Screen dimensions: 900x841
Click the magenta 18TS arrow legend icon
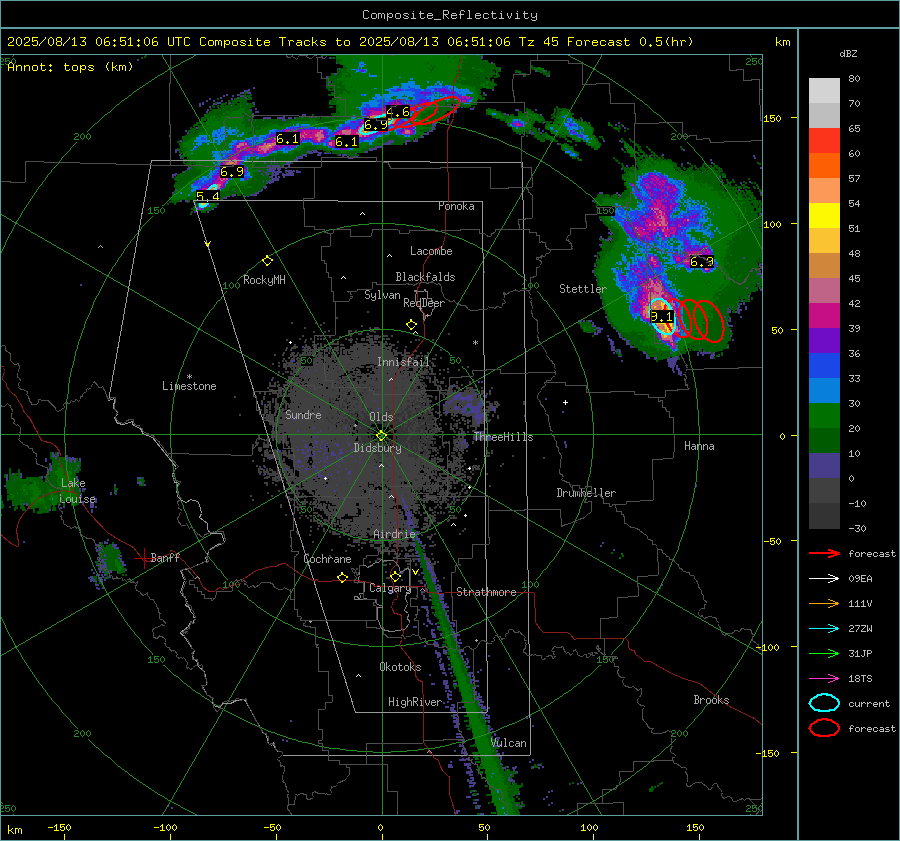coord(824,679)
